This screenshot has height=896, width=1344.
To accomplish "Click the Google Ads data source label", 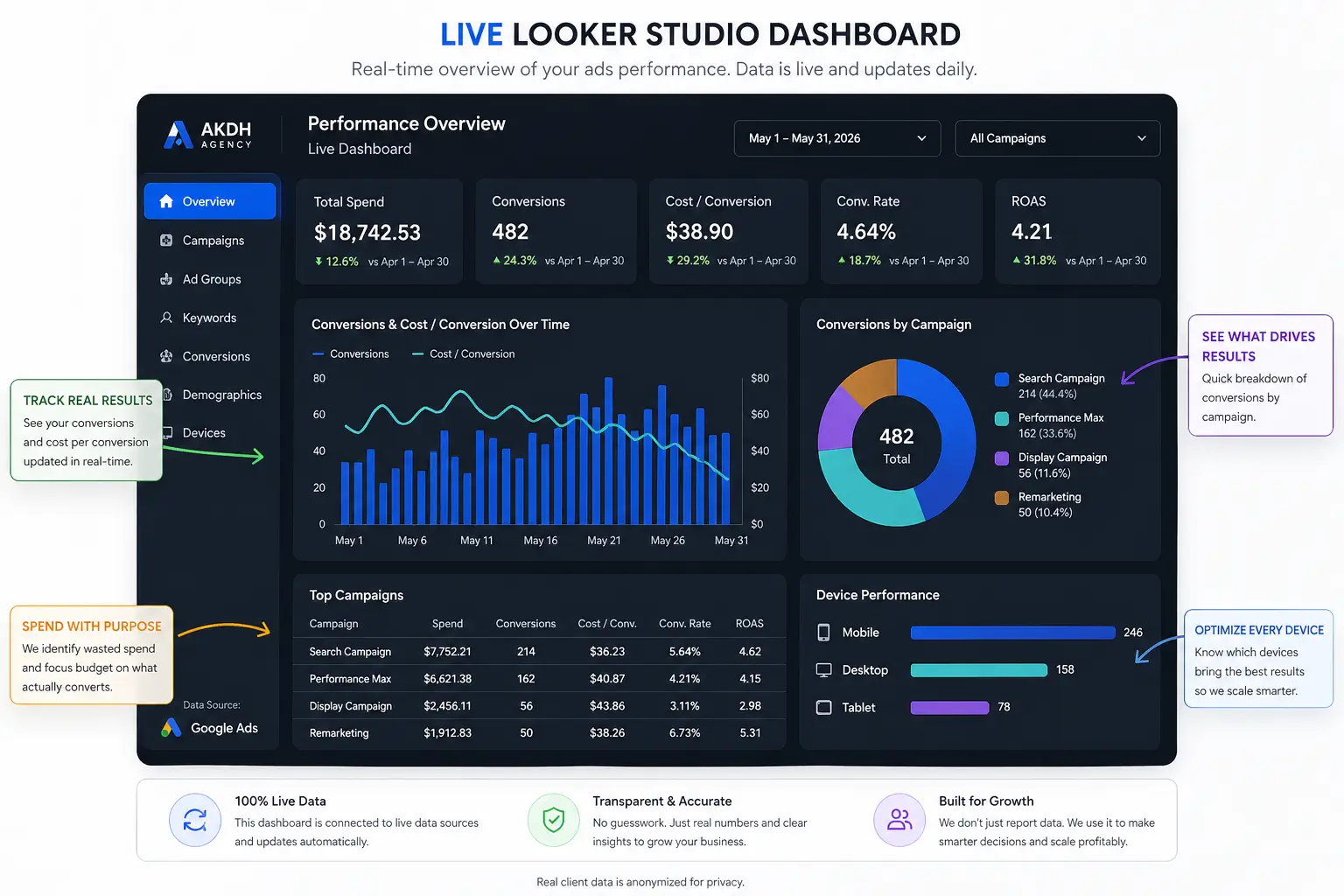I will 224,728.
